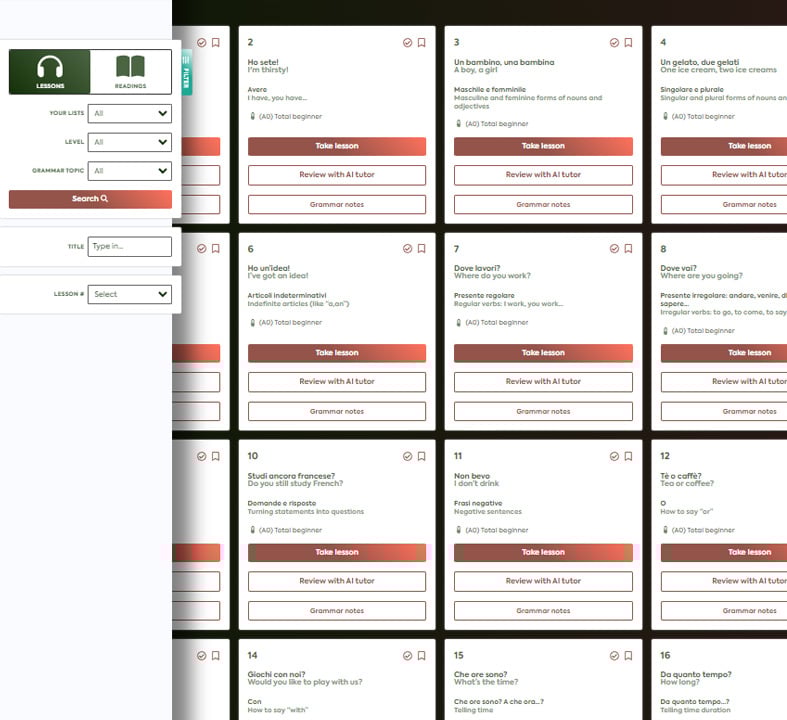
Task: Click bookmark icon on lesson 11 'Non bevo'
Action: pyautogui.click(x=628, y=456)
